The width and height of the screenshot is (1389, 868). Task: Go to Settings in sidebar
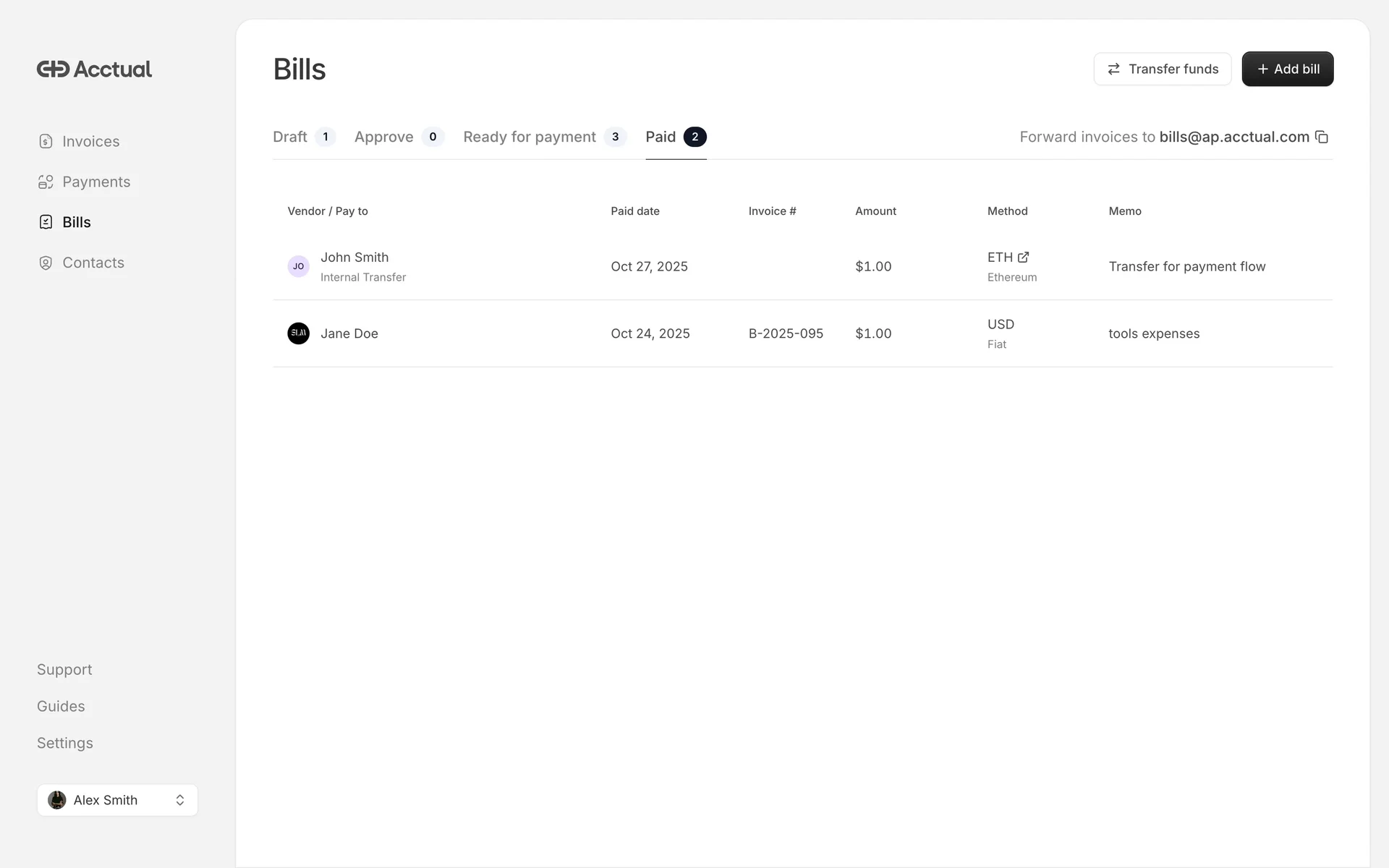coord(65,744)
